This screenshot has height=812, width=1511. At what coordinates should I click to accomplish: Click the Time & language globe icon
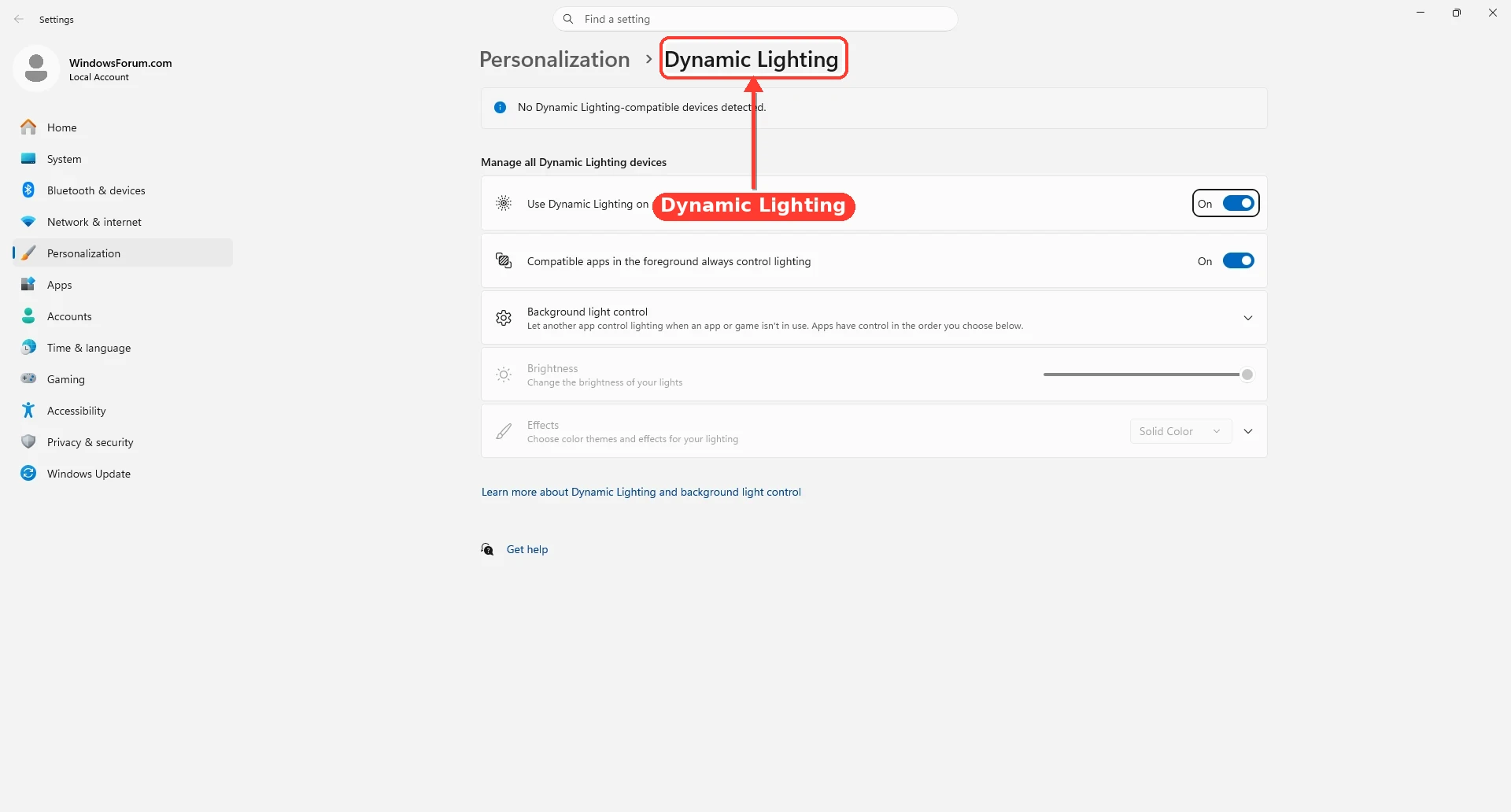(28, 347)
